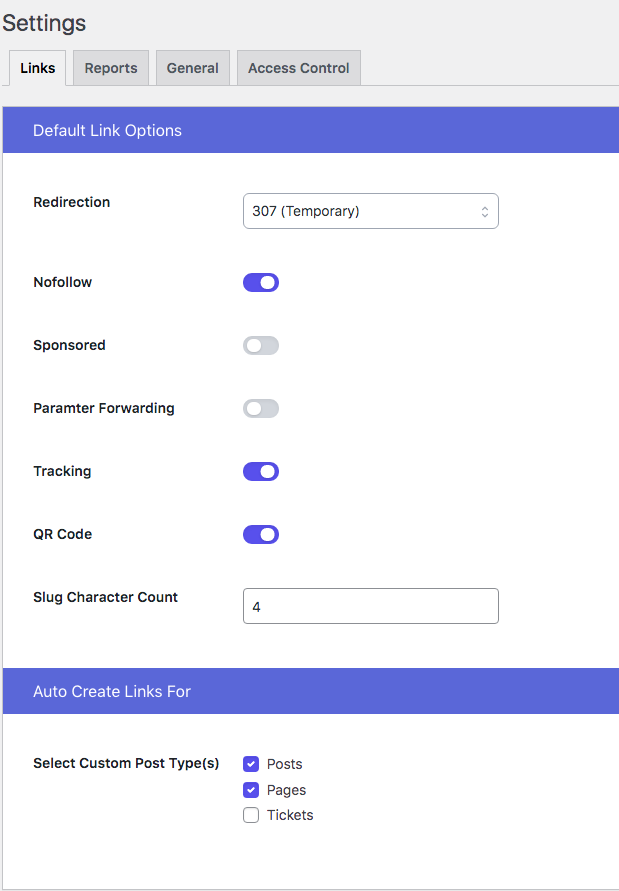The height and width of the screenshot is (891, 619).
Task: Click the Default Link Options section header
Action: pos(107,130)
